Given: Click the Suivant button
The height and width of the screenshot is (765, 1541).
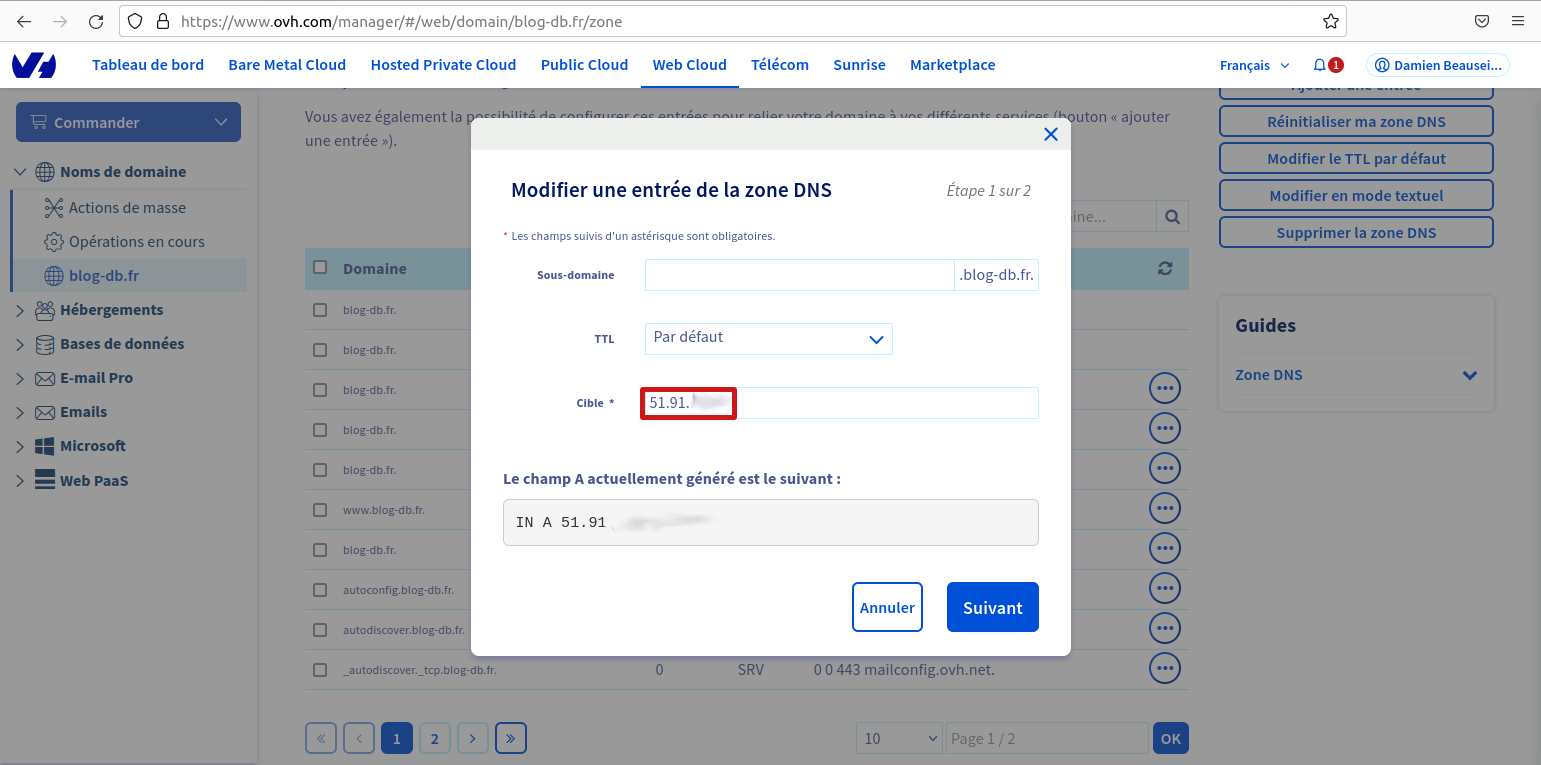Looking at the screenshot, I should pyautogui.click(x=992, y=607).
